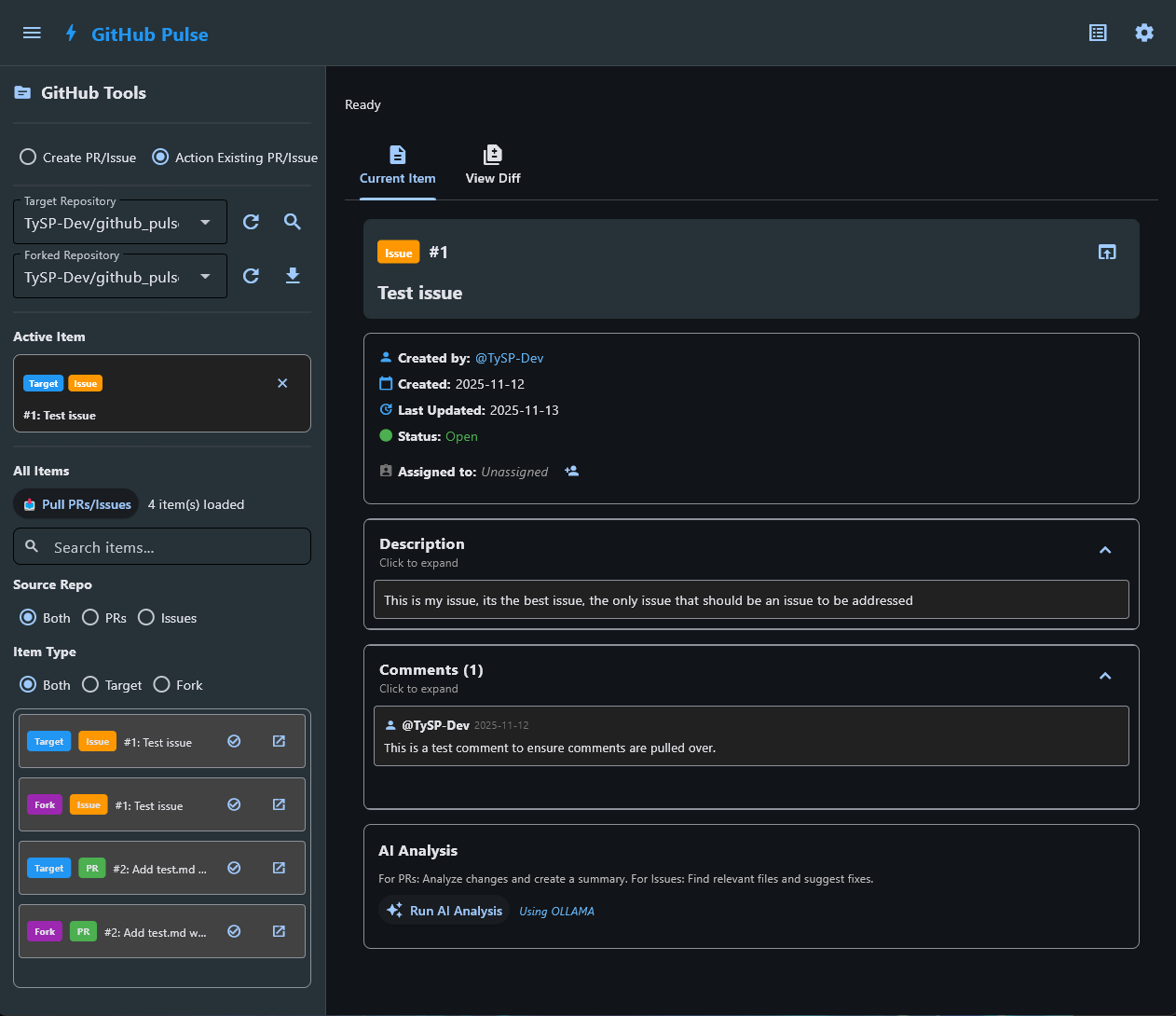This screenshot has width=1176, height=1016.
Task: Collapse the Description section chevron
Action: [1105, 550]
